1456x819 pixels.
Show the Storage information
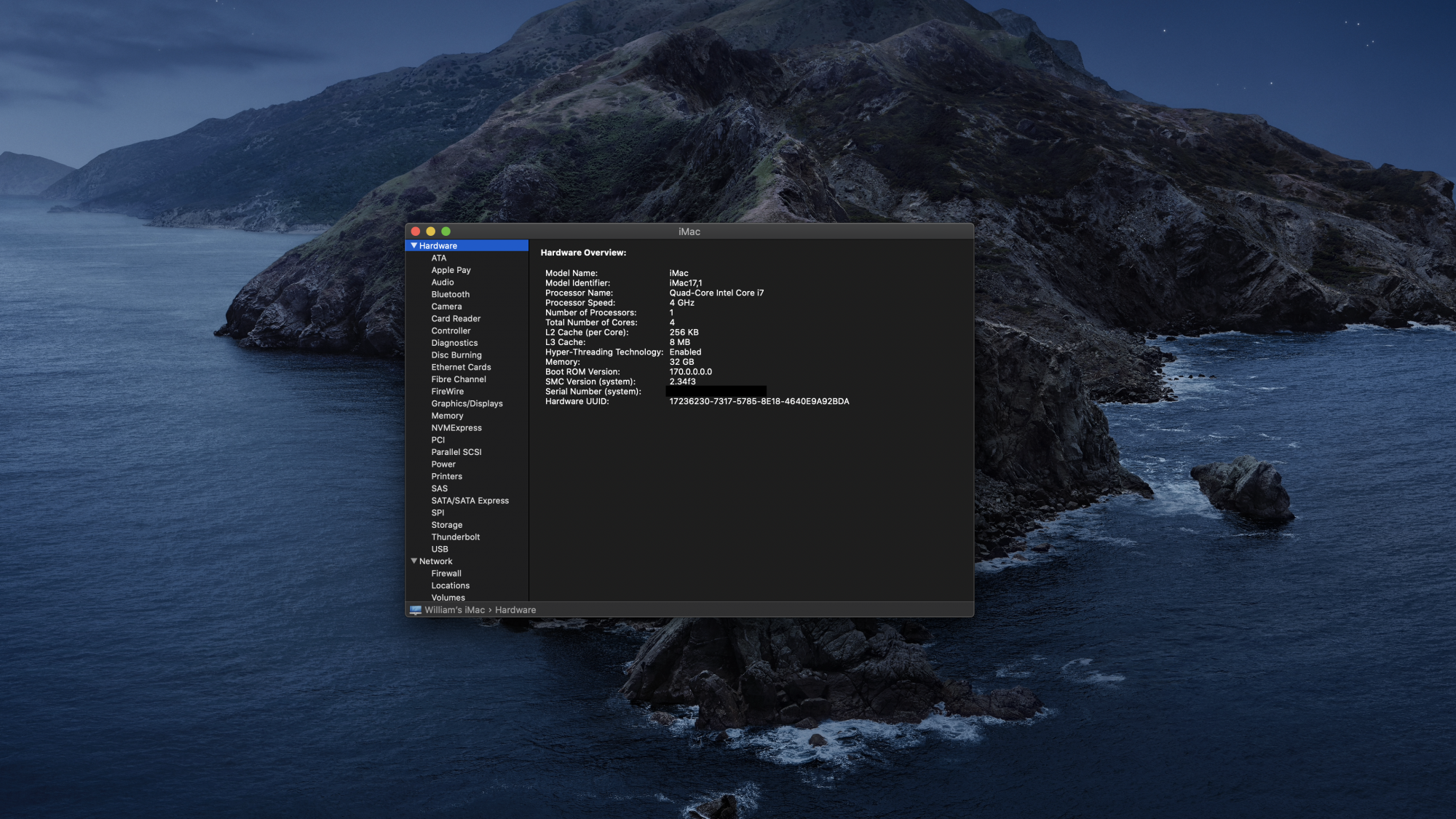tap(446, 525)
